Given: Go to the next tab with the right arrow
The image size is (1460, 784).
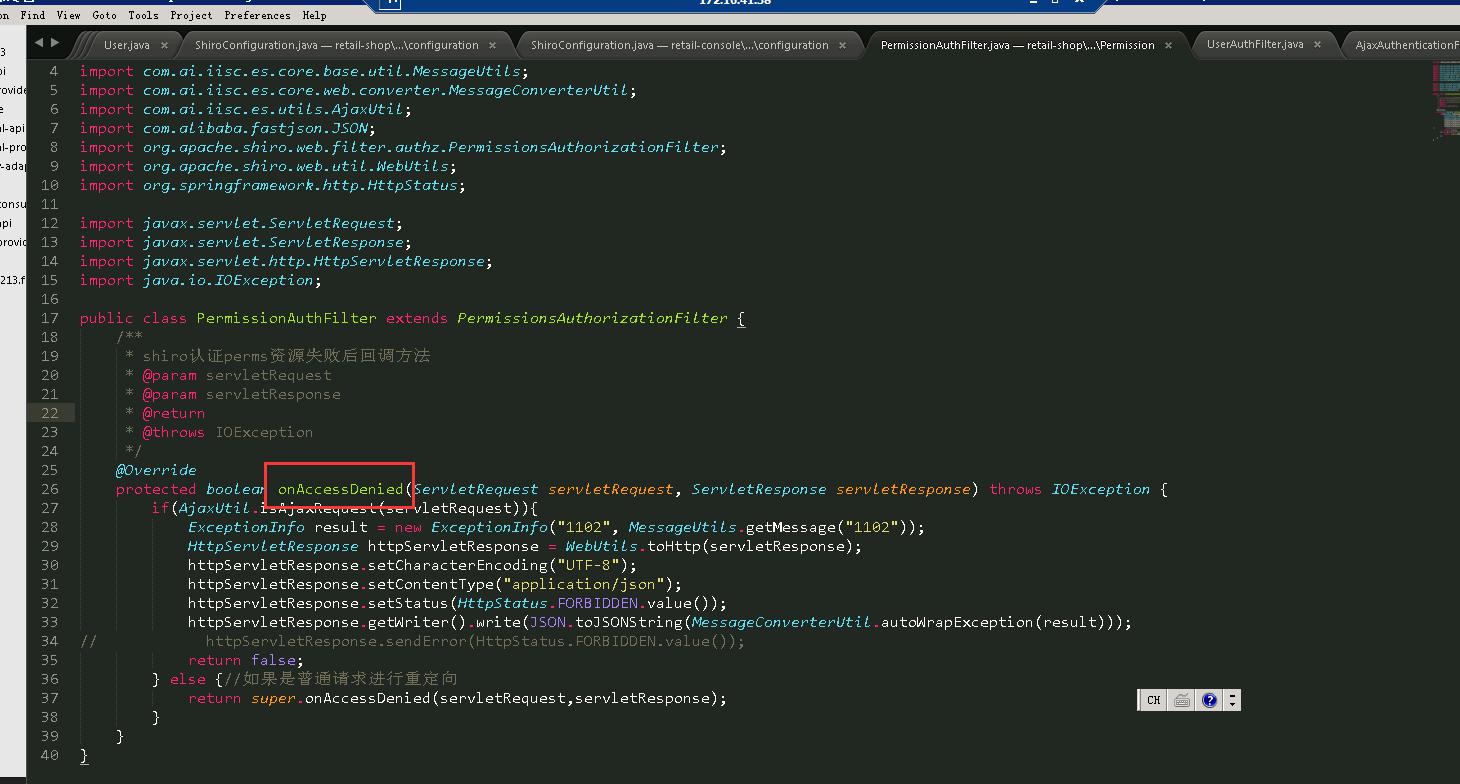Looking at the screenshot, I should 55,43.
